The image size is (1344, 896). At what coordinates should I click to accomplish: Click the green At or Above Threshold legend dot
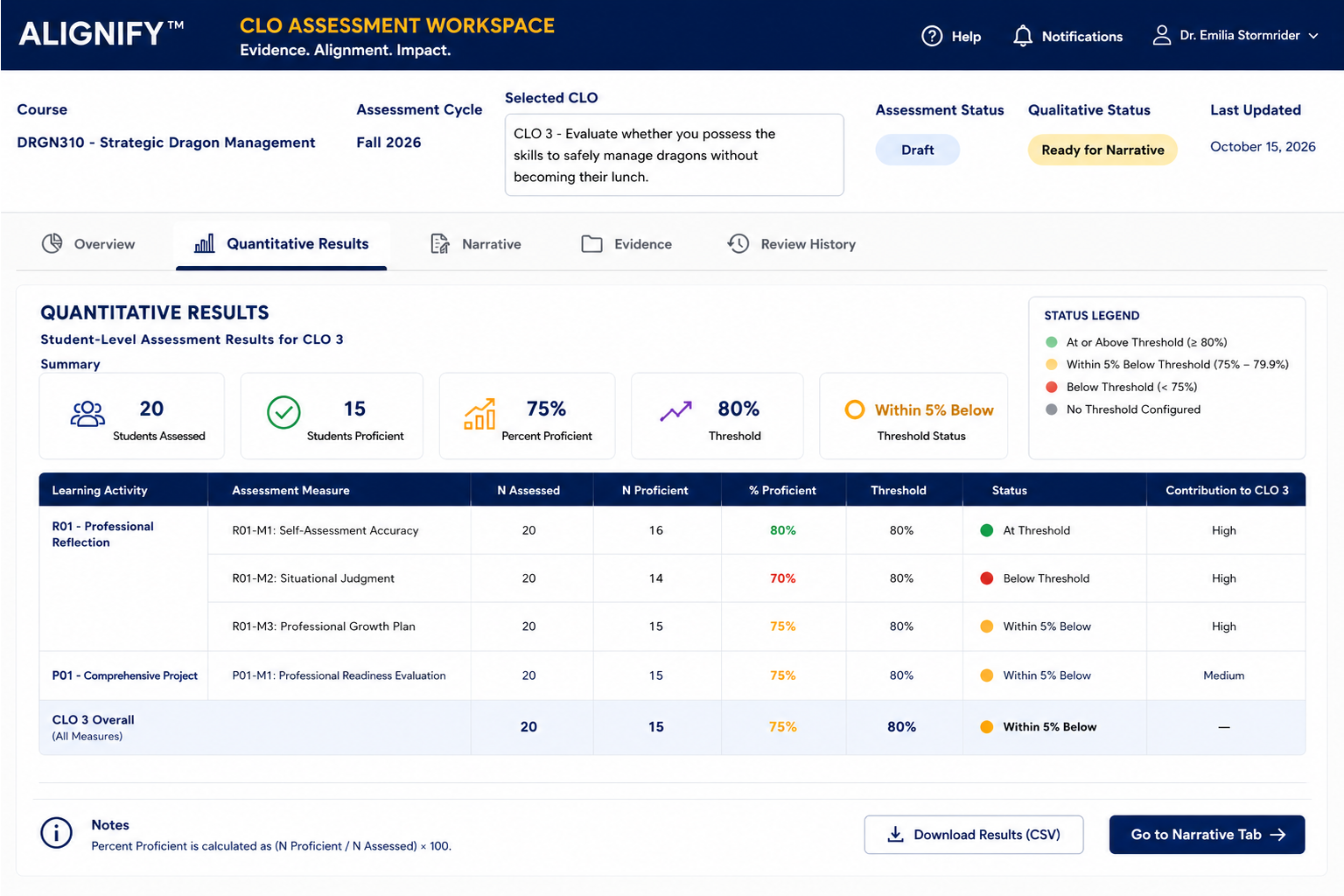pos(1052,342)
